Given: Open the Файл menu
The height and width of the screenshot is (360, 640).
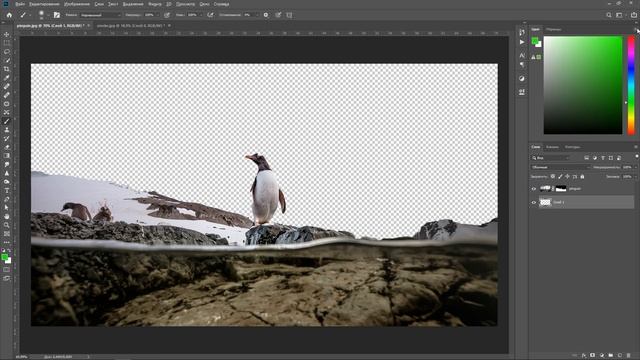Looking at the screenshot, I should point(20,4).
